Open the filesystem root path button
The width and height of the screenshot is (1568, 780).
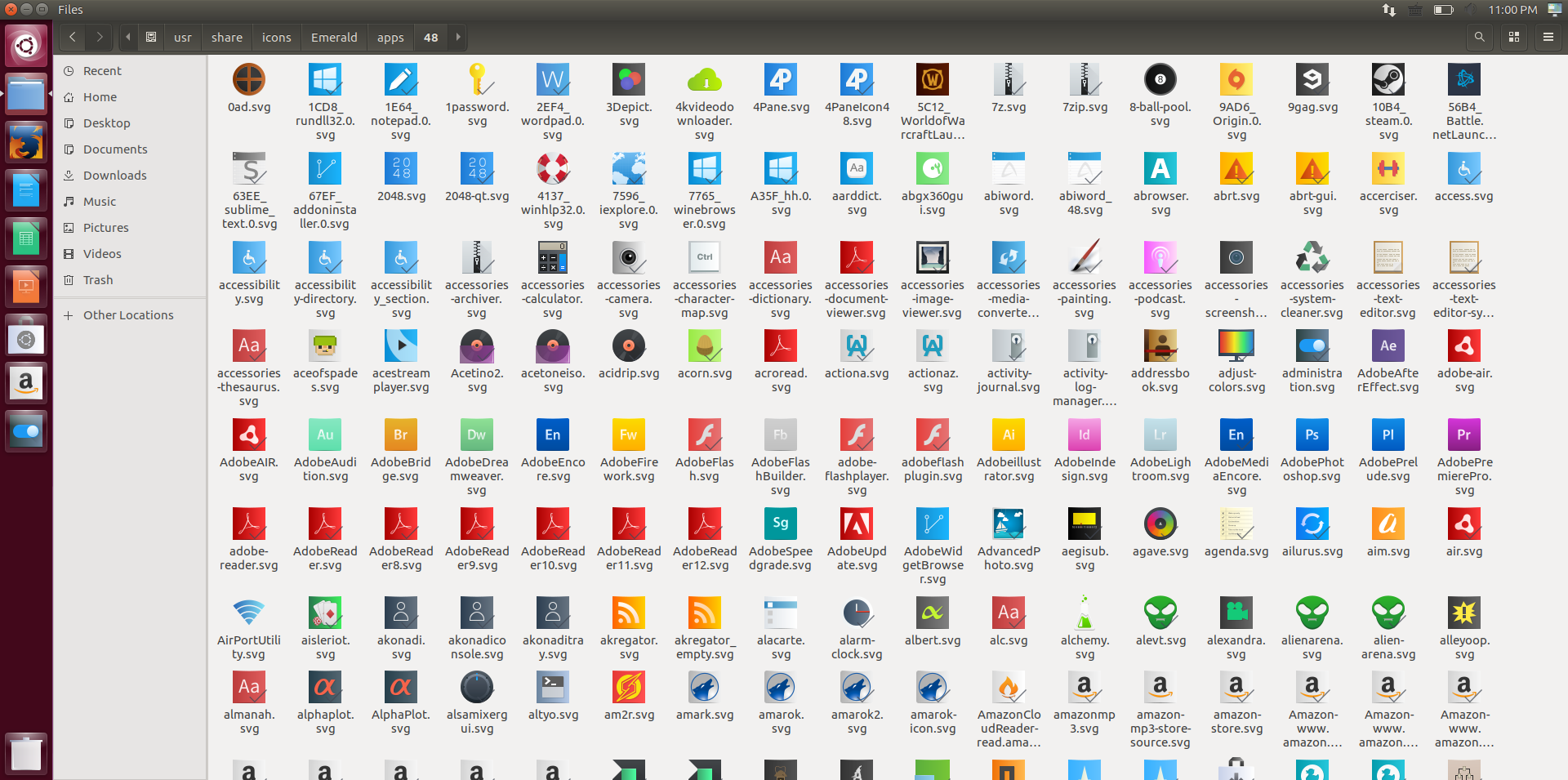coord(151,37)
